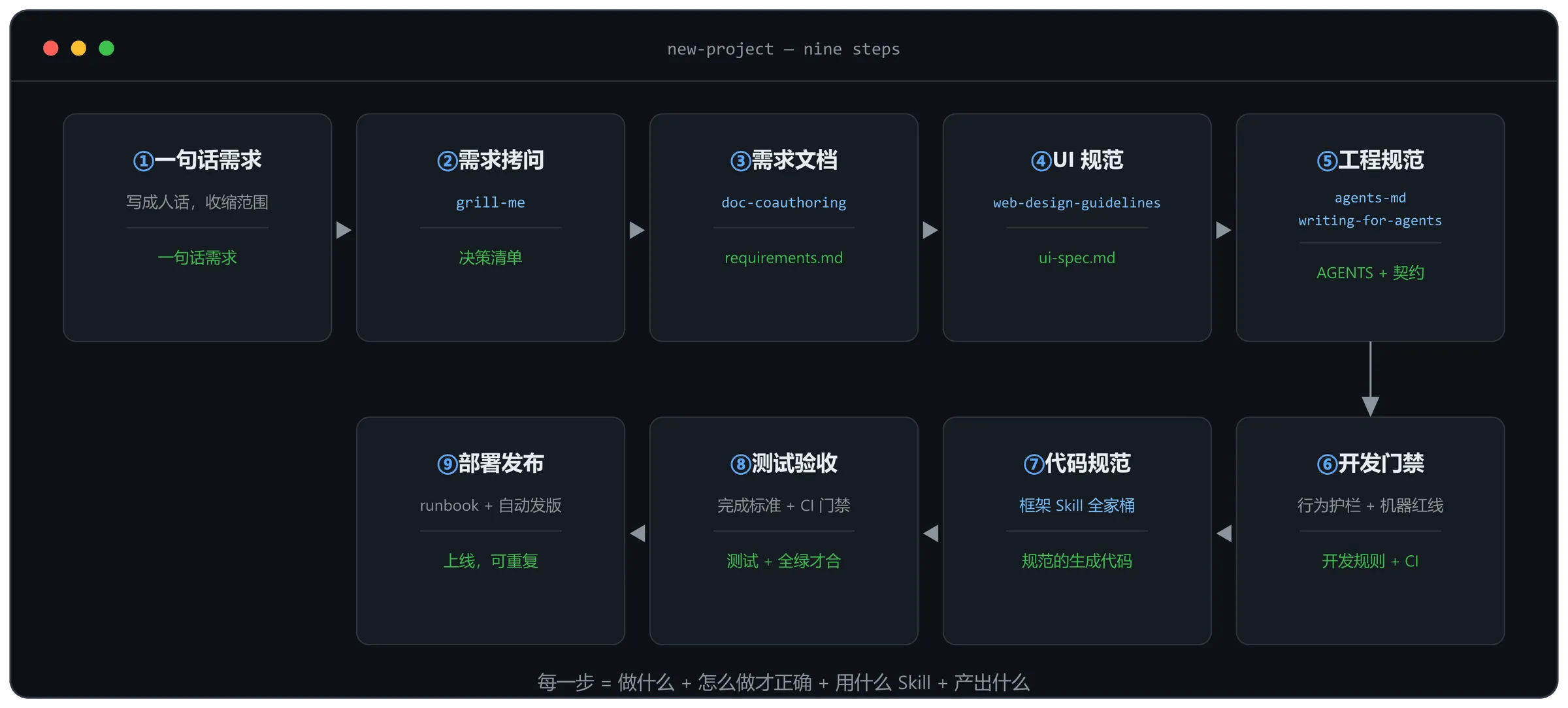1568x708 pixels.
Task: Click the green 测试 + 全绿才合 output
Action: coord(784,561)
